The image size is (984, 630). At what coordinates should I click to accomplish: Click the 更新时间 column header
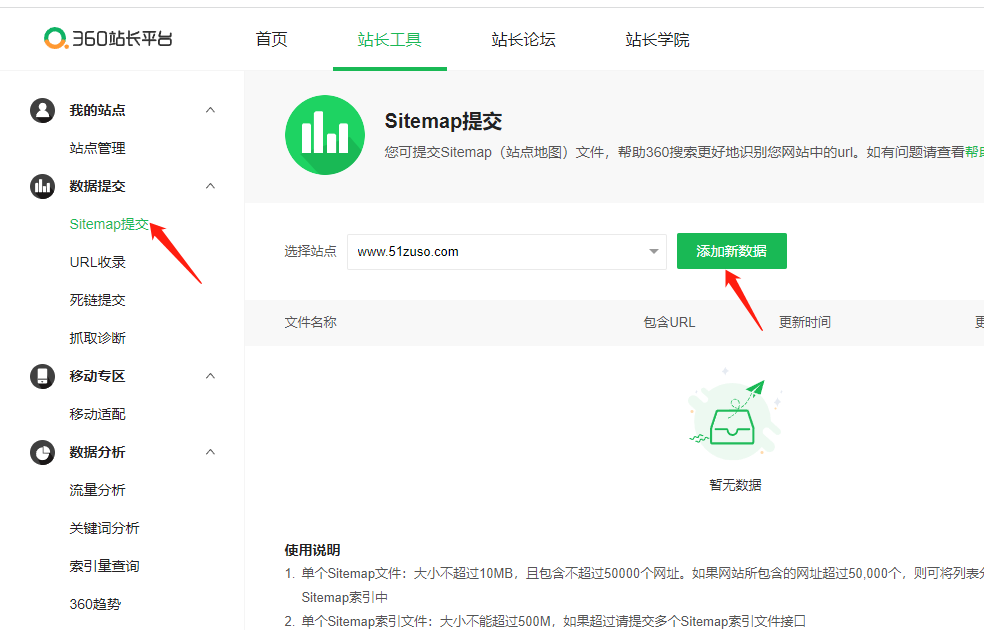click(805, 323)
